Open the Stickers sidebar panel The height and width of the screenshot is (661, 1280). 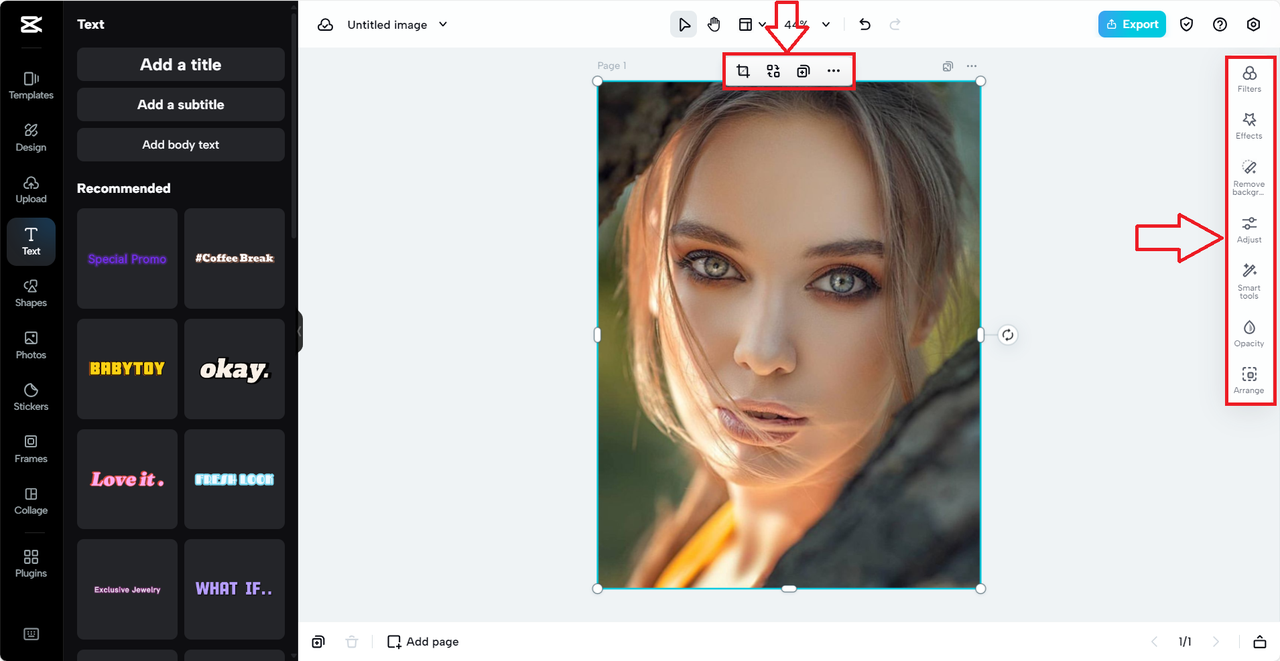coord(31,397)
